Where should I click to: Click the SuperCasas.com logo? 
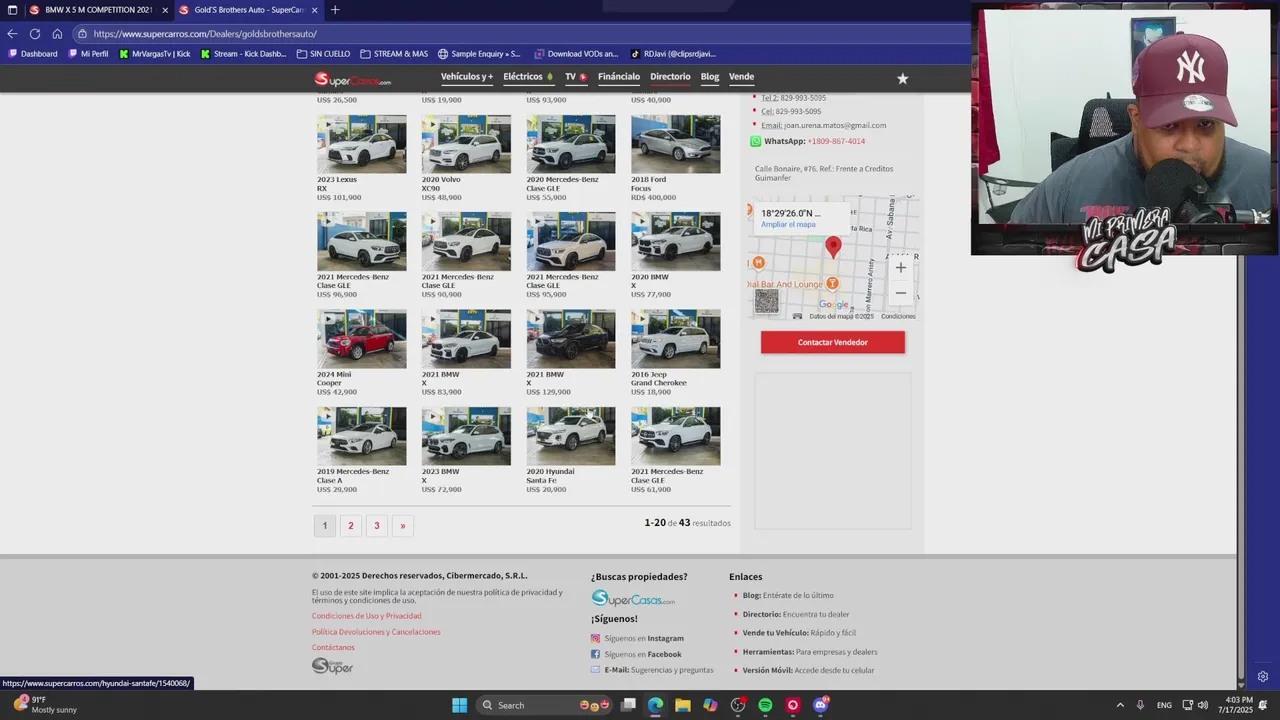coord(633,598)
